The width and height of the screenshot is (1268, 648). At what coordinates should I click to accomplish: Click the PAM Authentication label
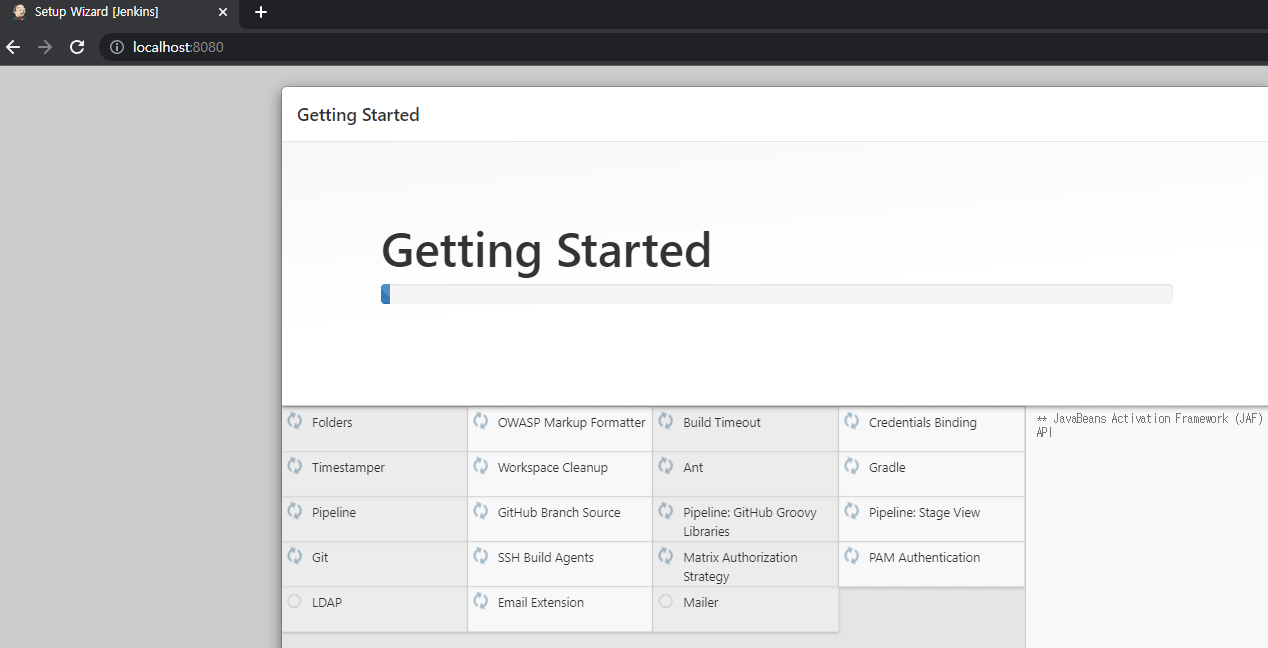[925, 558]
